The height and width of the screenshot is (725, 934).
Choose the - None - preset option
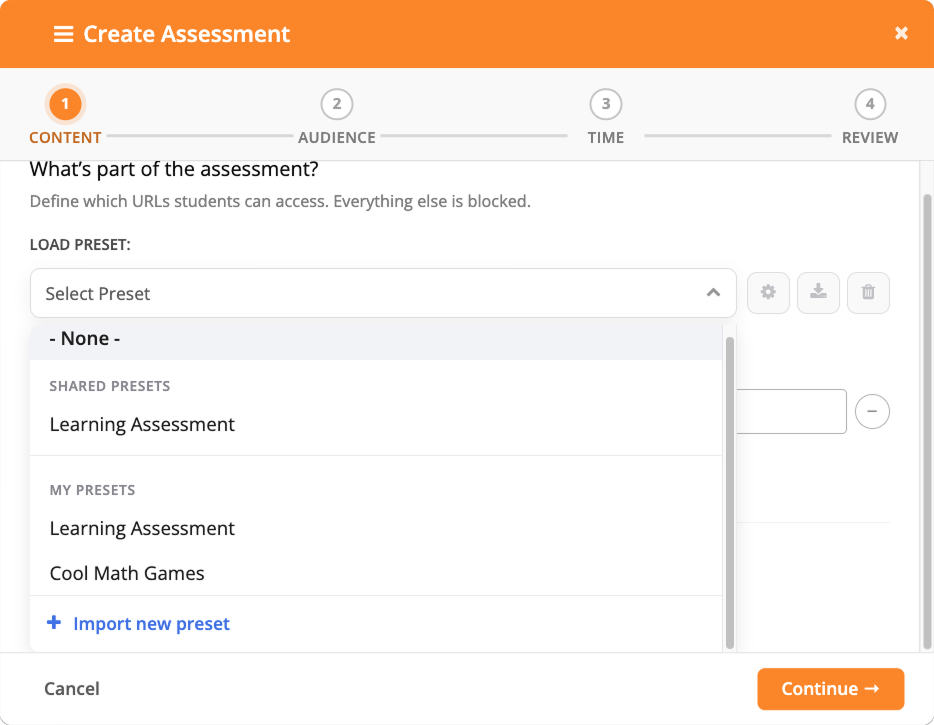pos(376,339)
